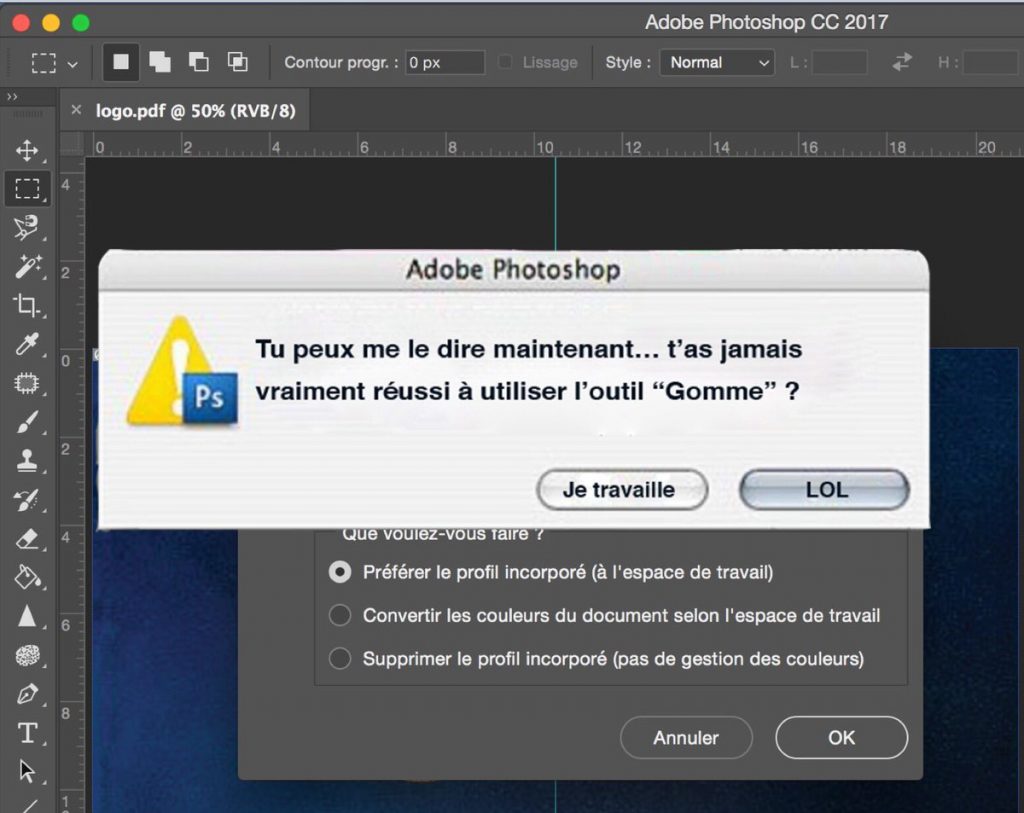Toggle the Lissage checkbox
The image size is (1024, 813).
[x=505, y=62]
